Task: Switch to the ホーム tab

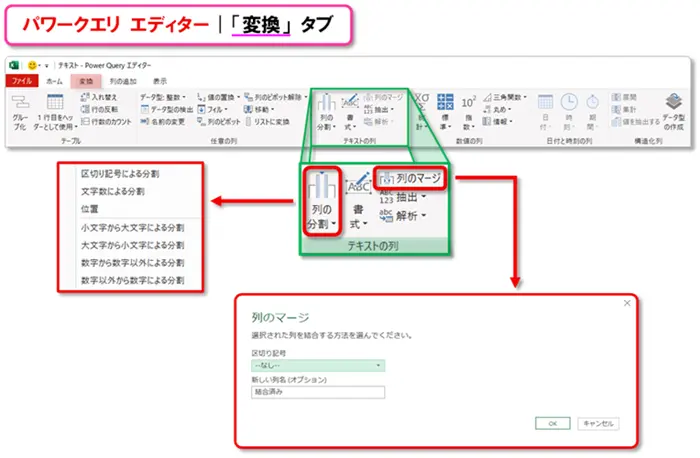Action: point(54,81)
